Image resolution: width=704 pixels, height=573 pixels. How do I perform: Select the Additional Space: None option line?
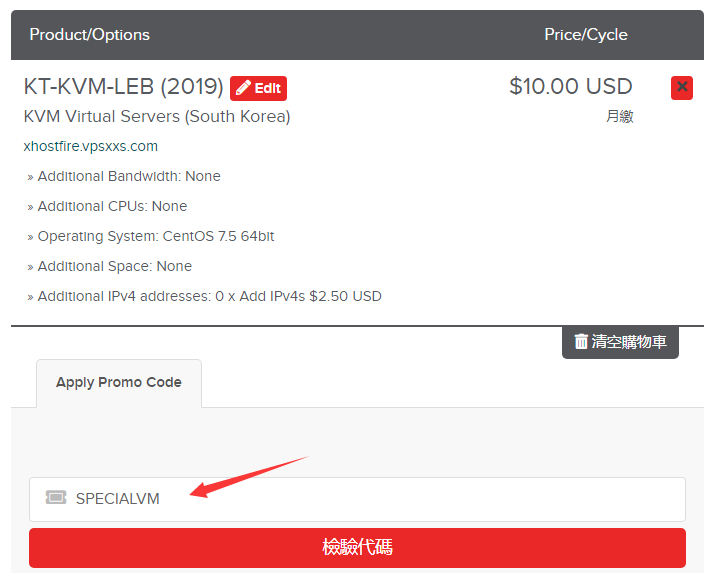[x=110, y=266]
